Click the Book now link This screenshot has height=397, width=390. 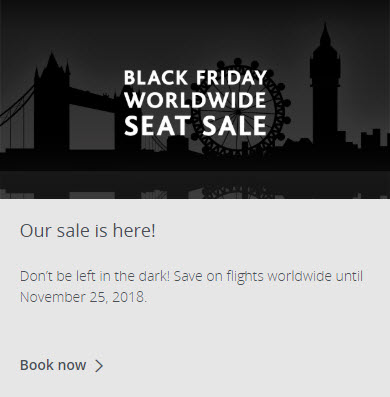62,365
